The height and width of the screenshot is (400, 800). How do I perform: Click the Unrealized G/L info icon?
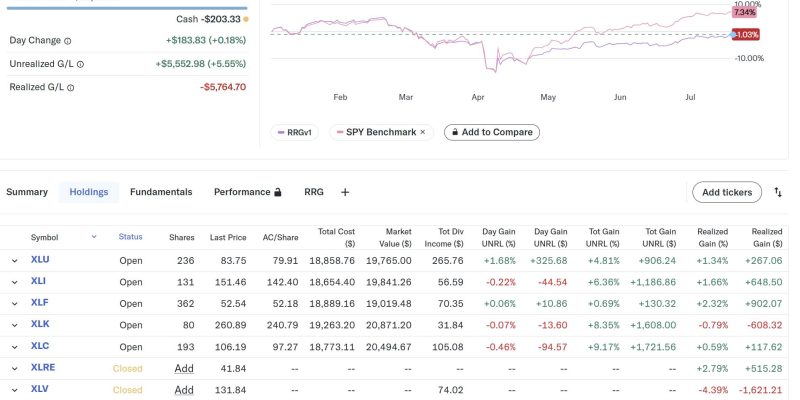(x=80, y=64)
